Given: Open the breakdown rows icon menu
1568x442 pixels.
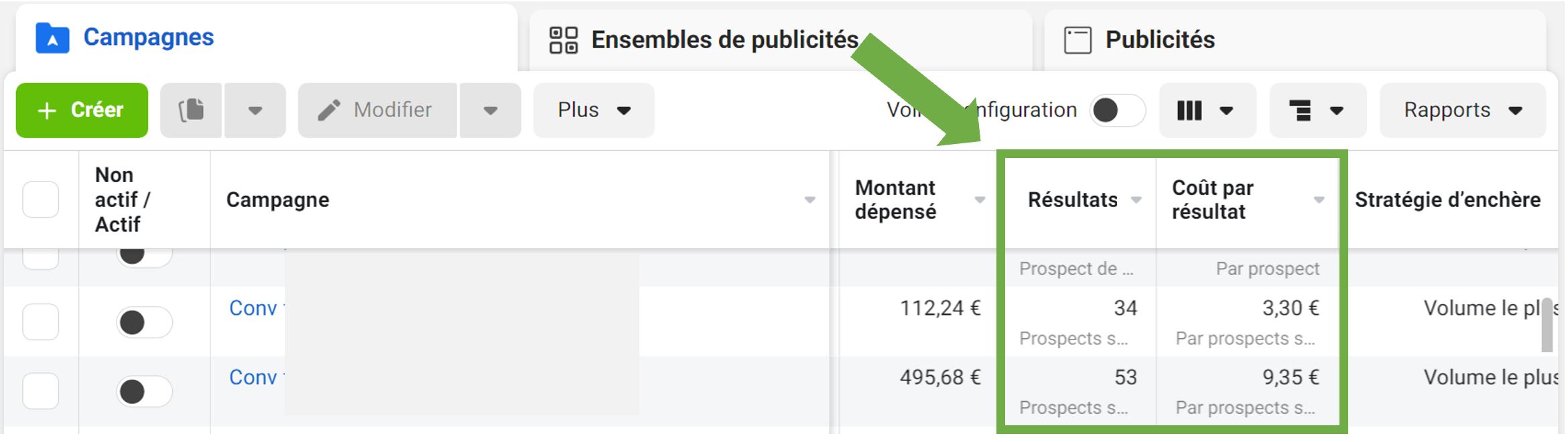Looking at the screenshot, I should 1317,110.
